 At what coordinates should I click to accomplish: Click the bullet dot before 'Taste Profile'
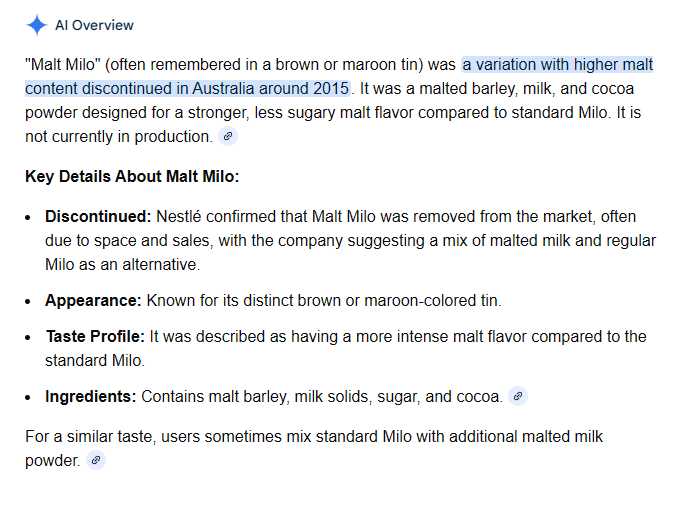coord(28,338)
